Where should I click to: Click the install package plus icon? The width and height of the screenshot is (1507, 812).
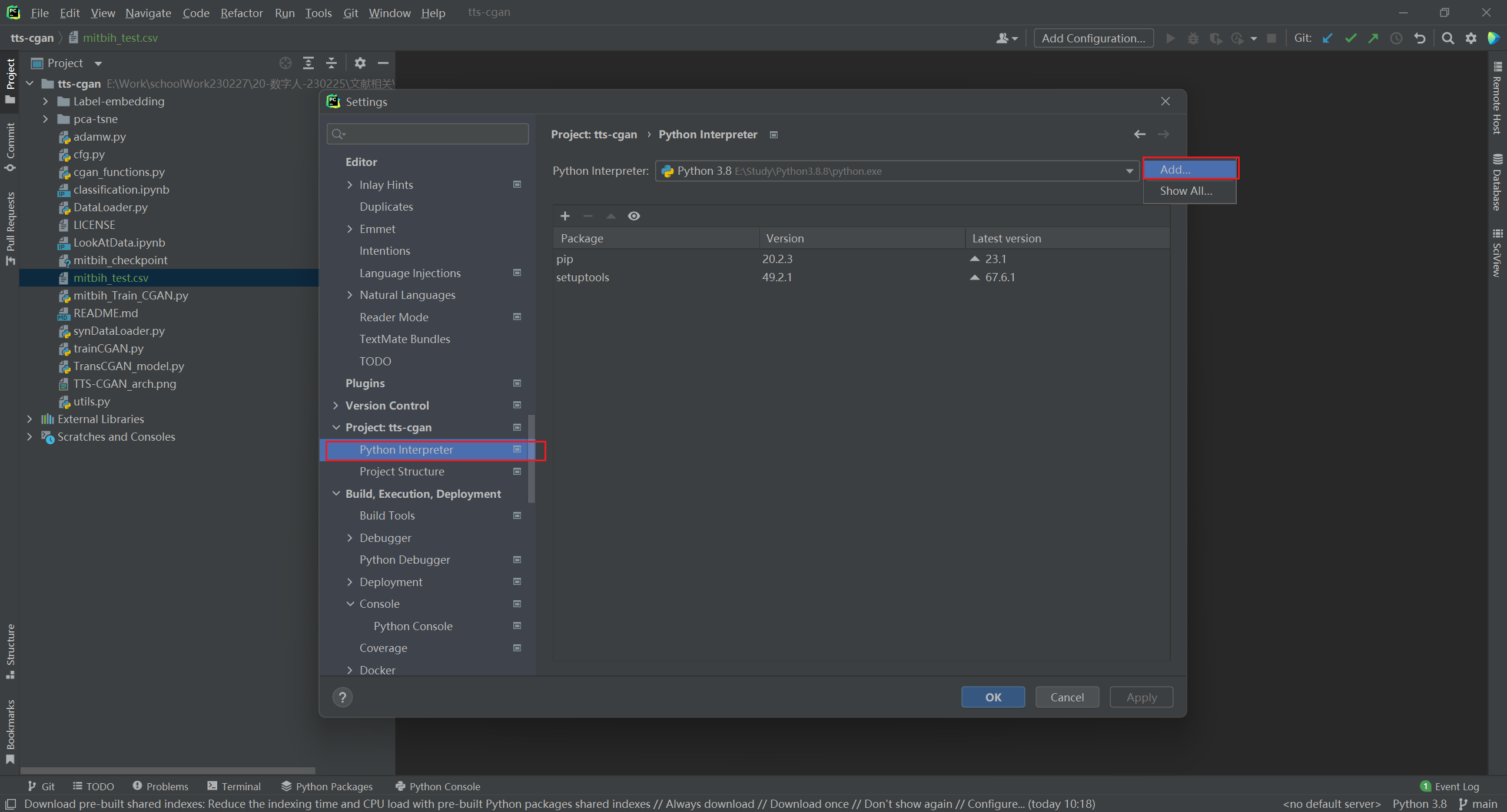coord(565,216)
